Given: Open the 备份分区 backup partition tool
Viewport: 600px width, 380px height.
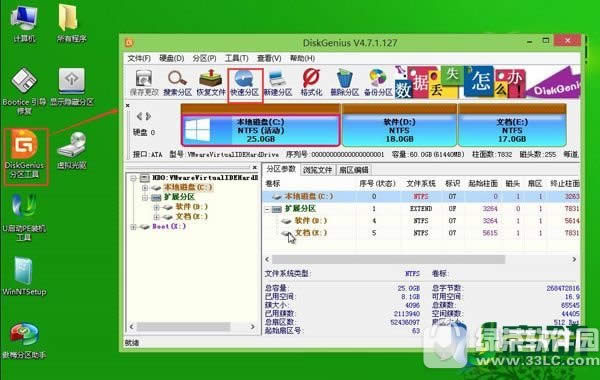Looking at the screenshot, I should click(x=378, y=83).
